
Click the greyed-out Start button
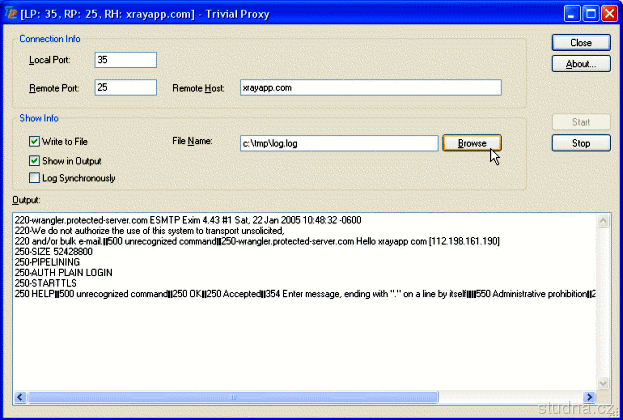581,122
